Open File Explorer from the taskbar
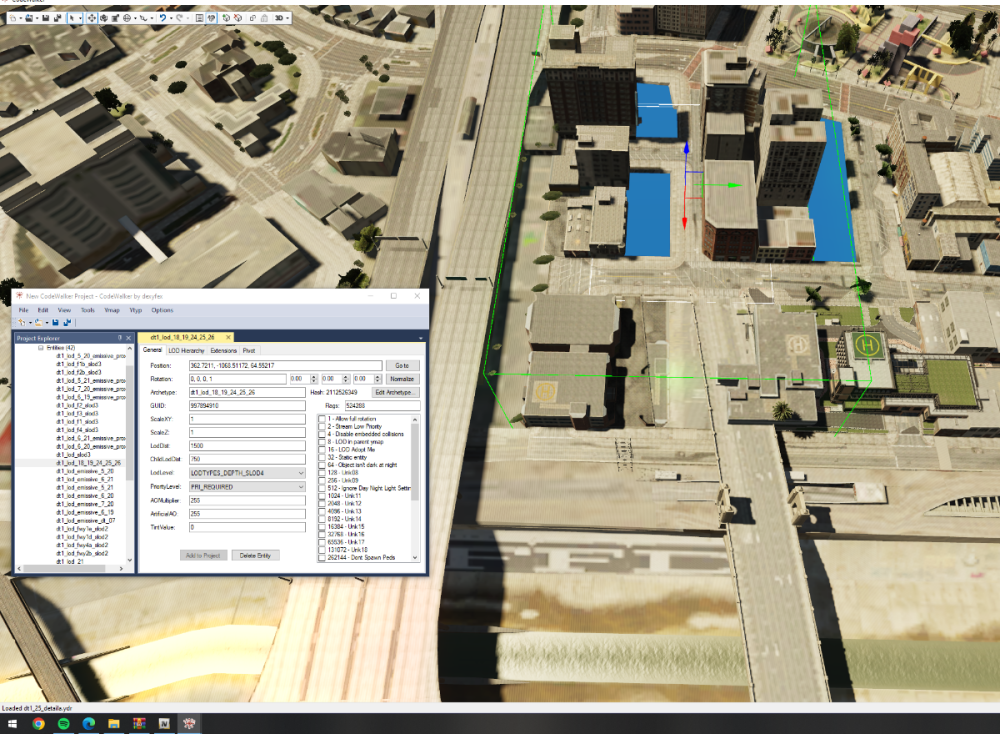The height and width of the screenshot is (734, 1000). [114, 724]
